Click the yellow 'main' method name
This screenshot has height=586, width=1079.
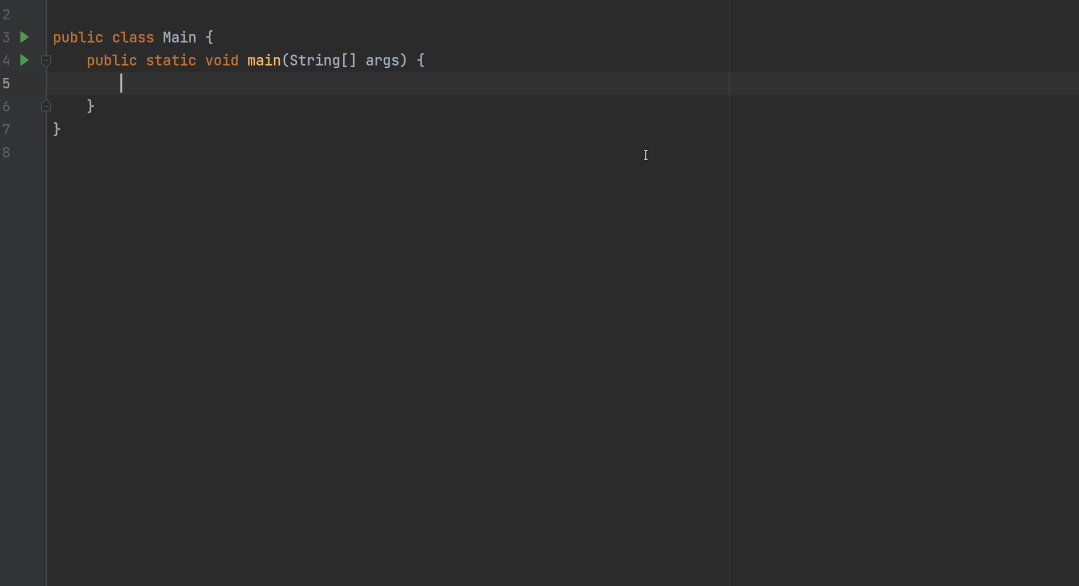point(264,60)
